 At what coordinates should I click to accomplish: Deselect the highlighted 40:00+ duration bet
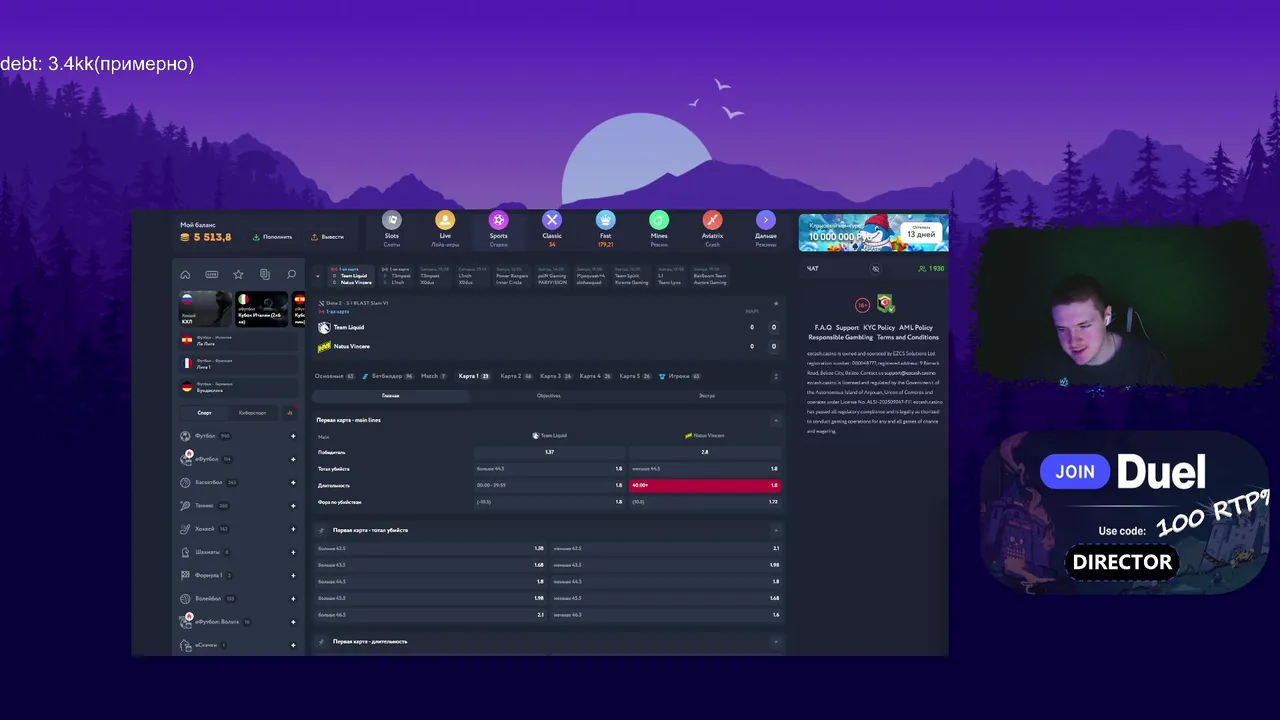[705, 485]
